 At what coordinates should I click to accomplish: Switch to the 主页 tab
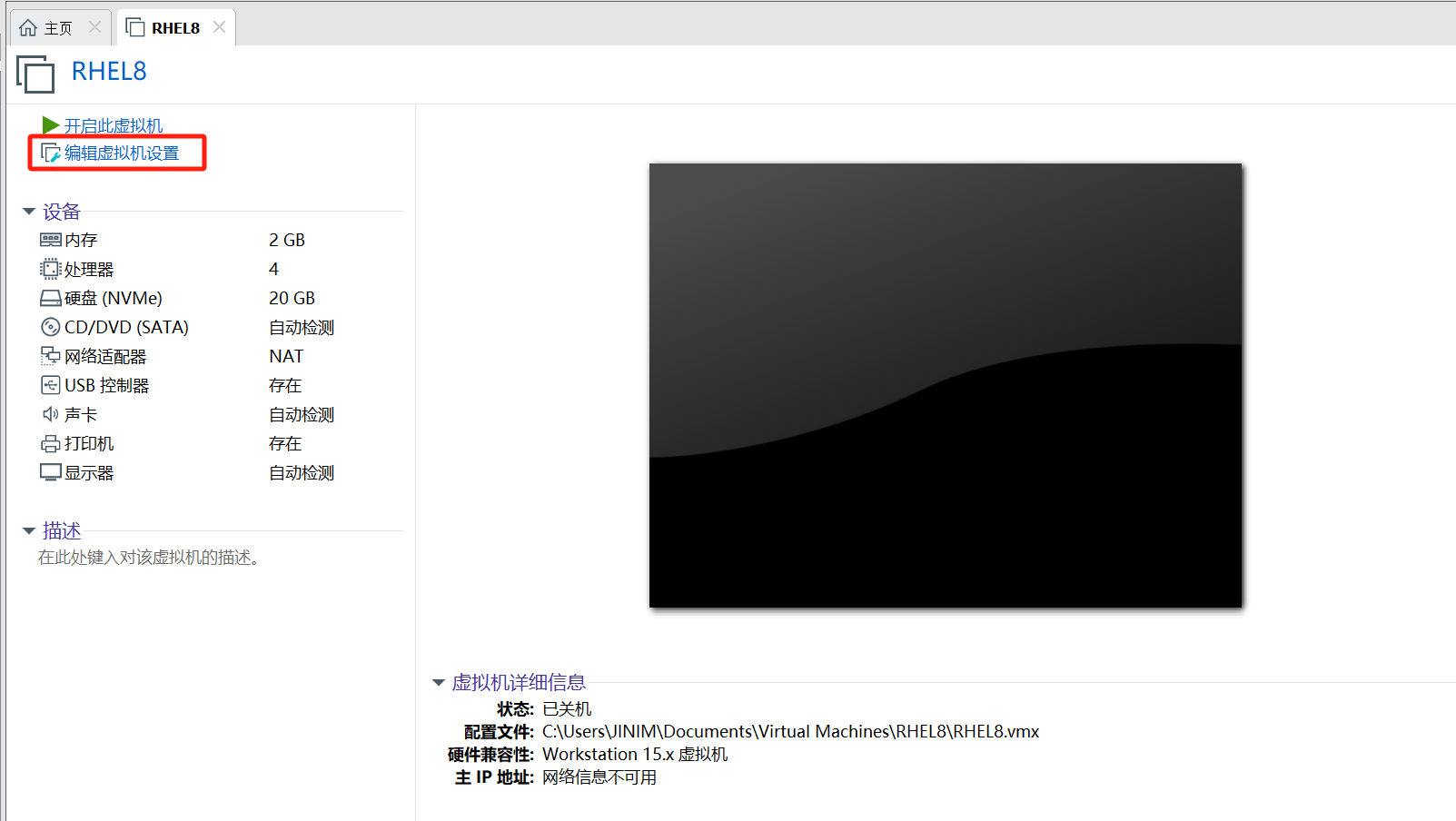tap(60, 28)
